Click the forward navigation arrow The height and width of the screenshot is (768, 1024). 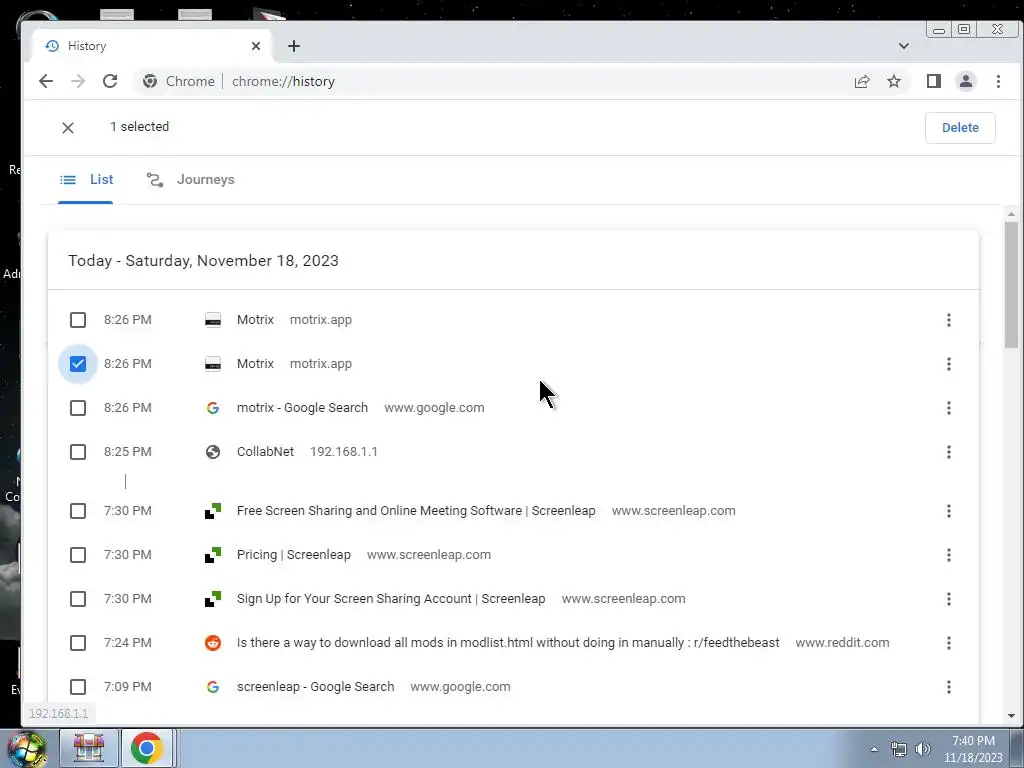click(78, 81)
